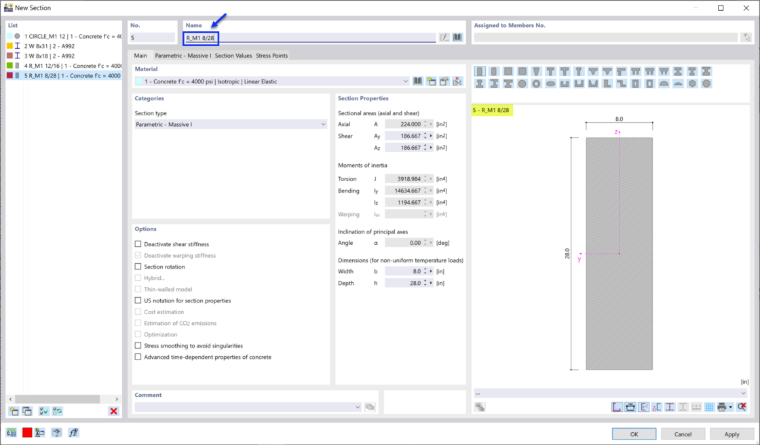Viewport: 760px width, 445px height.
Task: Select the L-shaped section icon
Action: point(607,84)
